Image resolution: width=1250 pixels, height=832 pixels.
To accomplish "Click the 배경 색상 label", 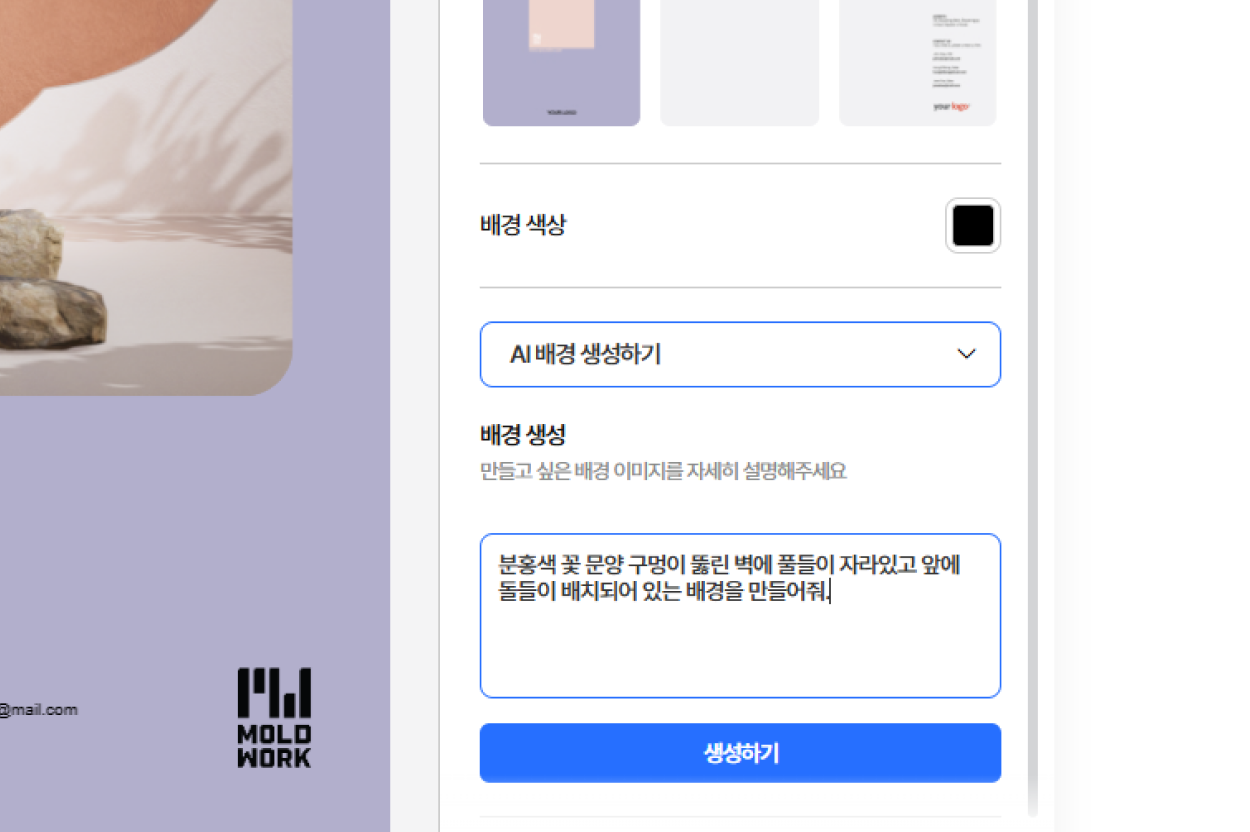I will (523, 225).
